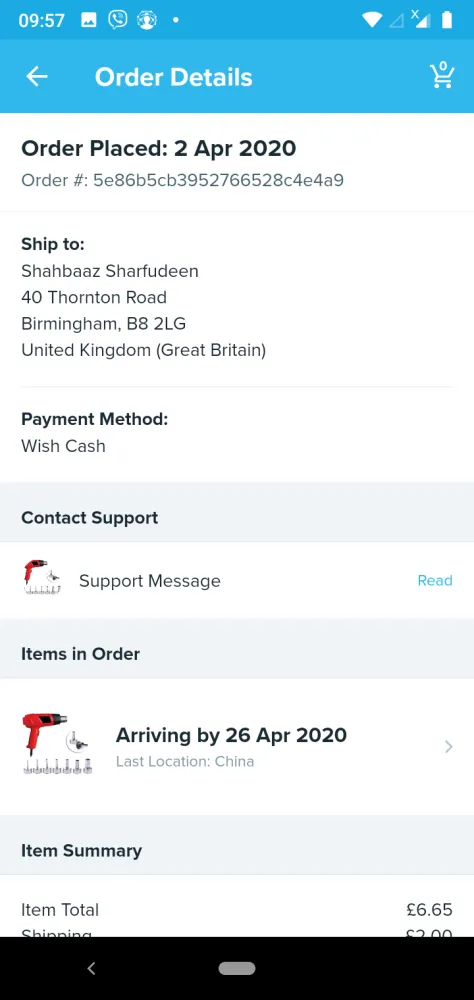Tap the Viber notification icon

[x=117, y=20]
